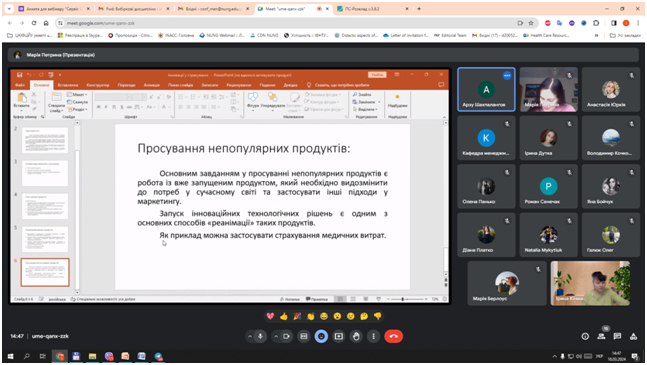Open options on the tile with the A avatar
This screenshot has height=365, width=647.
tap(507, 75)
